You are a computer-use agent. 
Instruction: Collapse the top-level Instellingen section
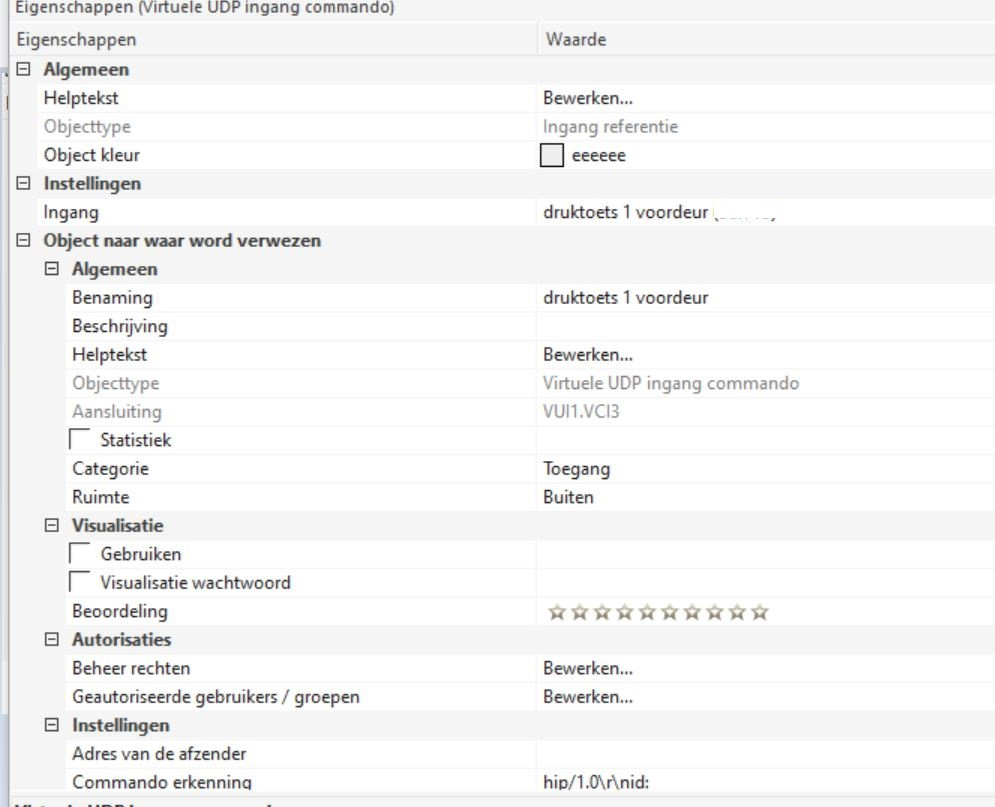pyautogui.click(x=25, y=184)
